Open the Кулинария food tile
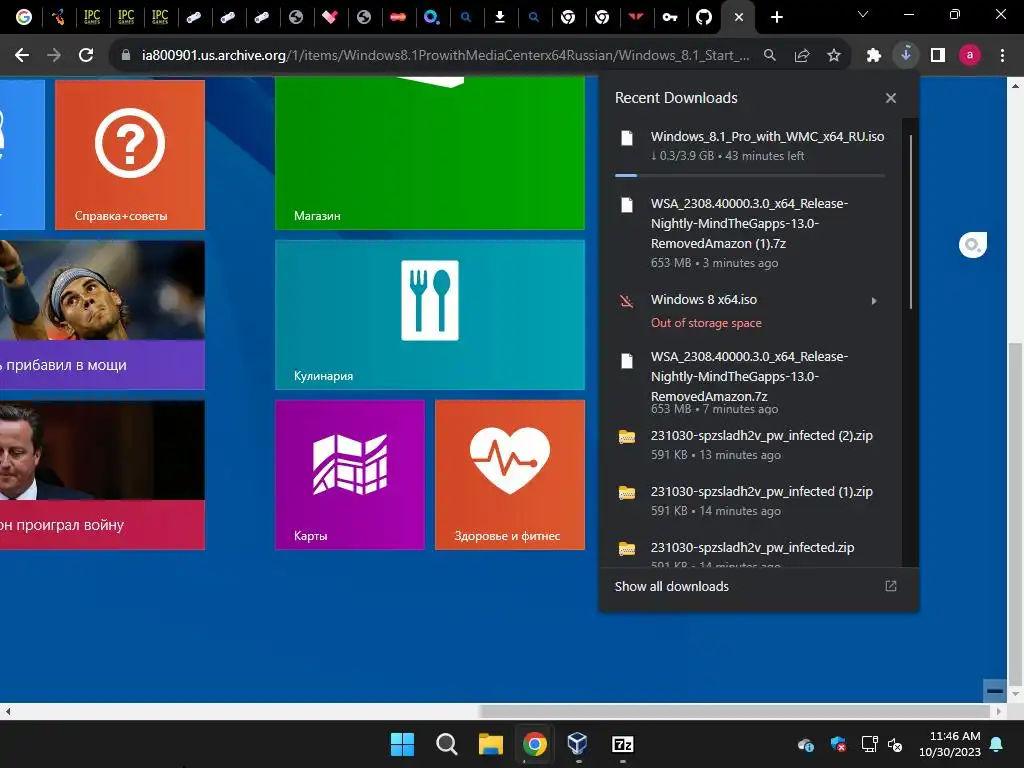Screen dimensions: 1024x768 pos(430,315)
